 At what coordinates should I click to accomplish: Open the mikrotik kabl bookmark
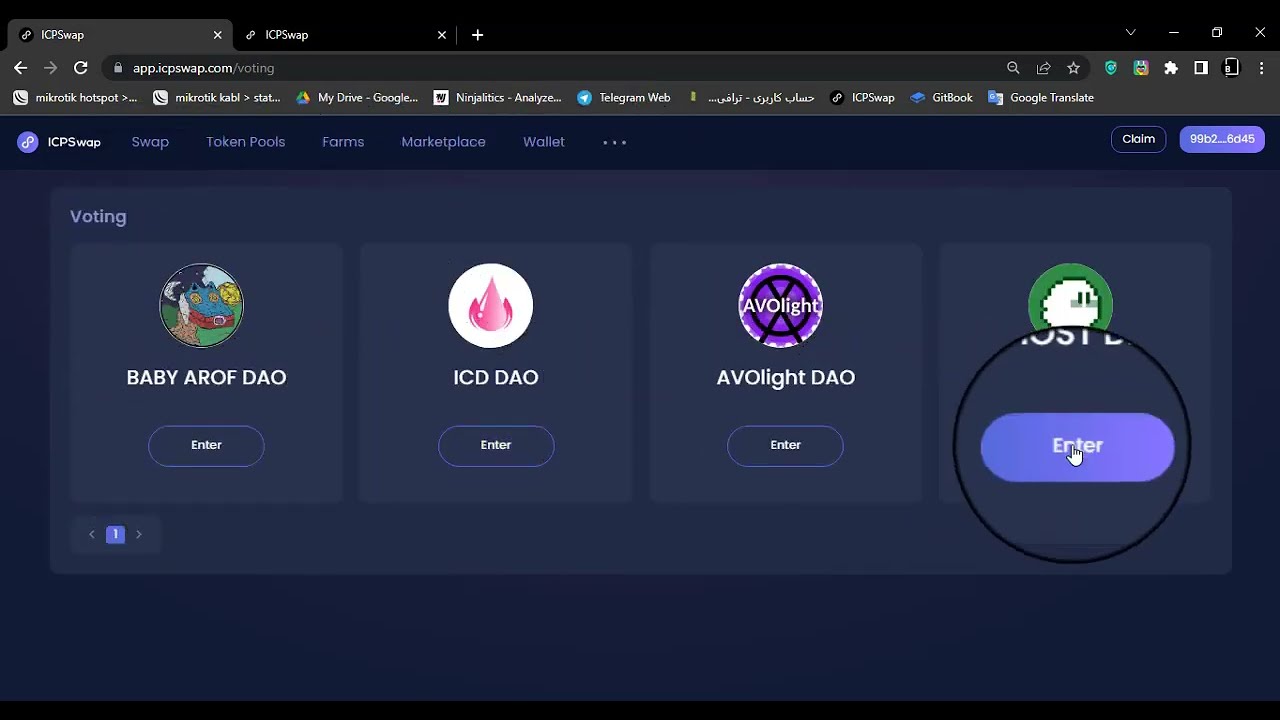[217, 98]
